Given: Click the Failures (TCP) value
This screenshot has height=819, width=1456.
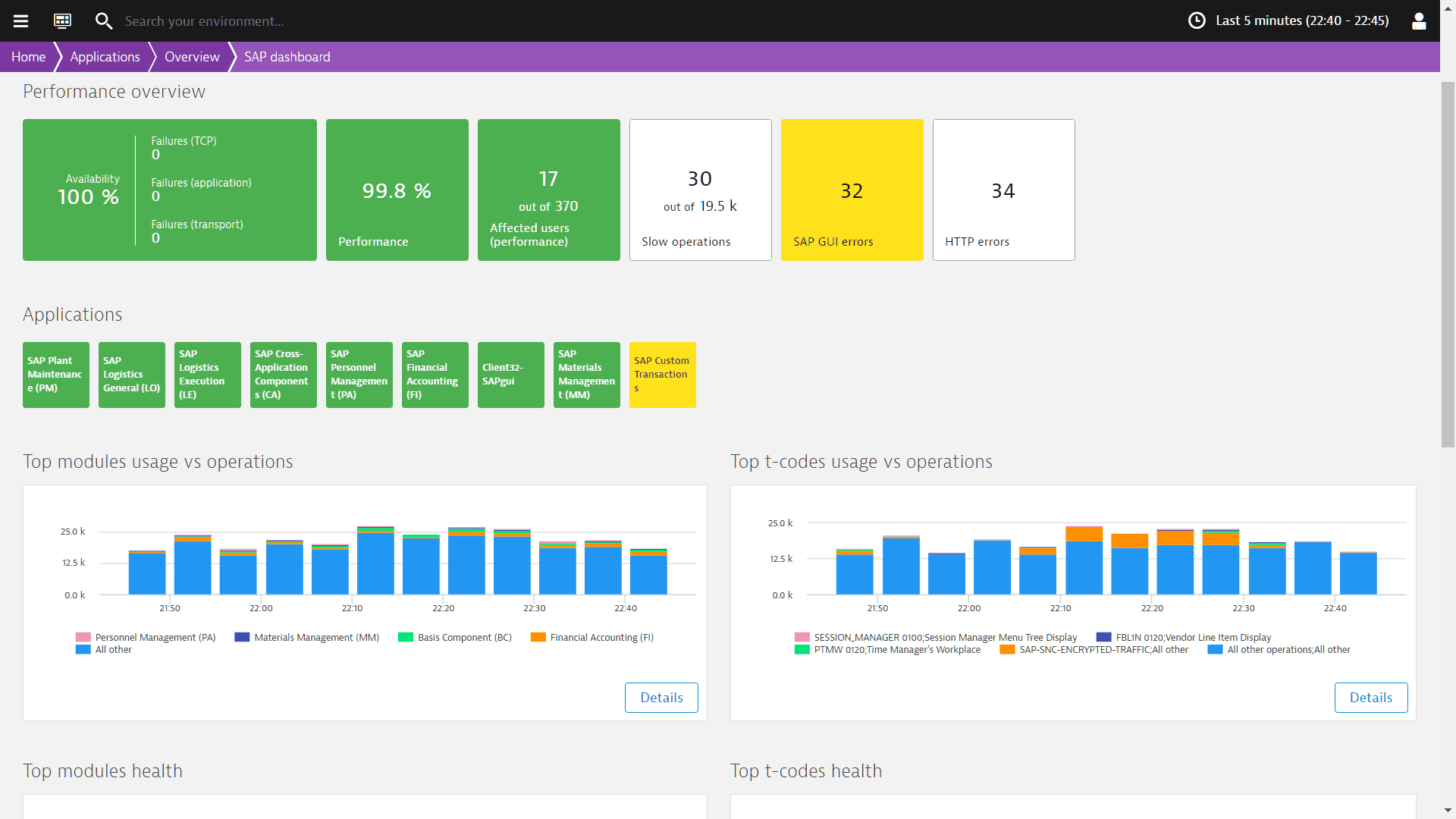Looking at the screenshot, I should click(155, 155).
